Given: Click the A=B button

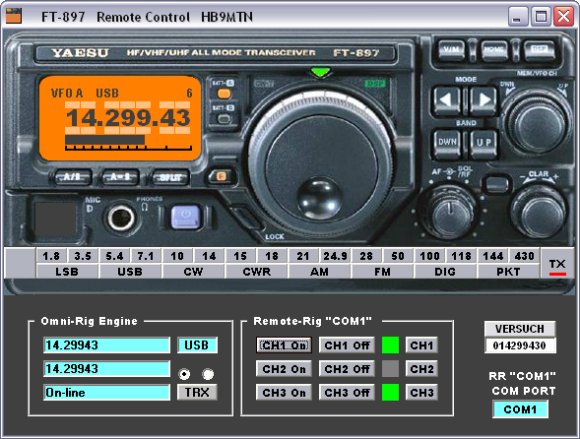Looking at the screenshot, I should (121, 177).
